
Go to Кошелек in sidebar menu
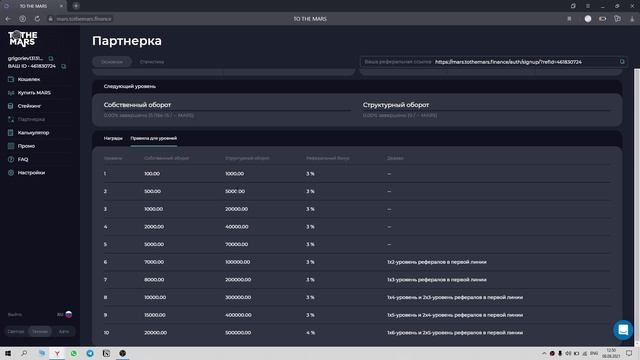click(29, 79)
